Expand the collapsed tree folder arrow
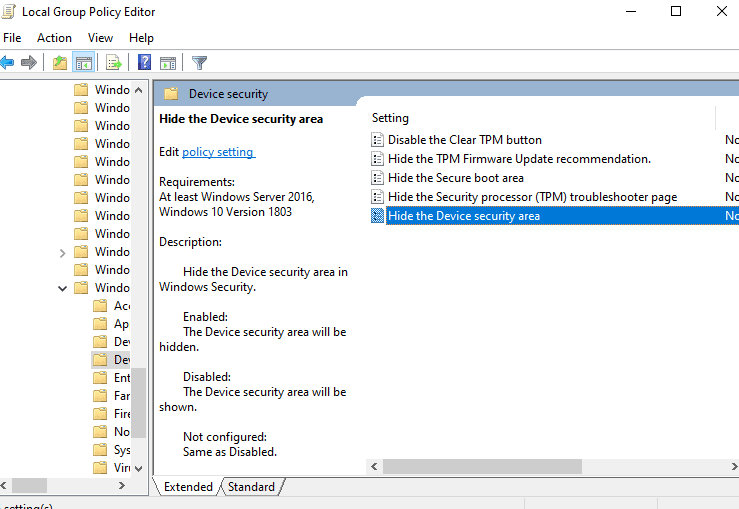Screen dimensions: 739x509 63,252
